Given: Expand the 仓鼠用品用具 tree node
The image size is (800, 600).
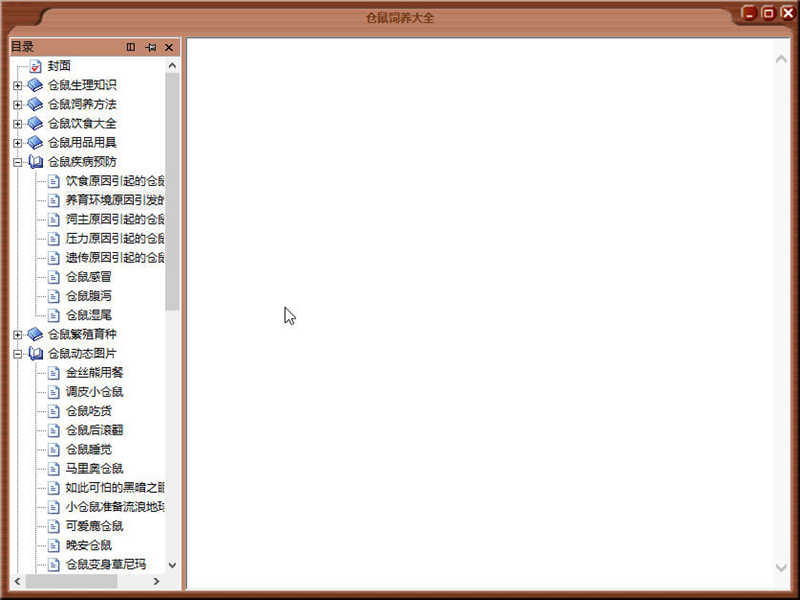Looking at the screenshot, I should click(18, 143).
